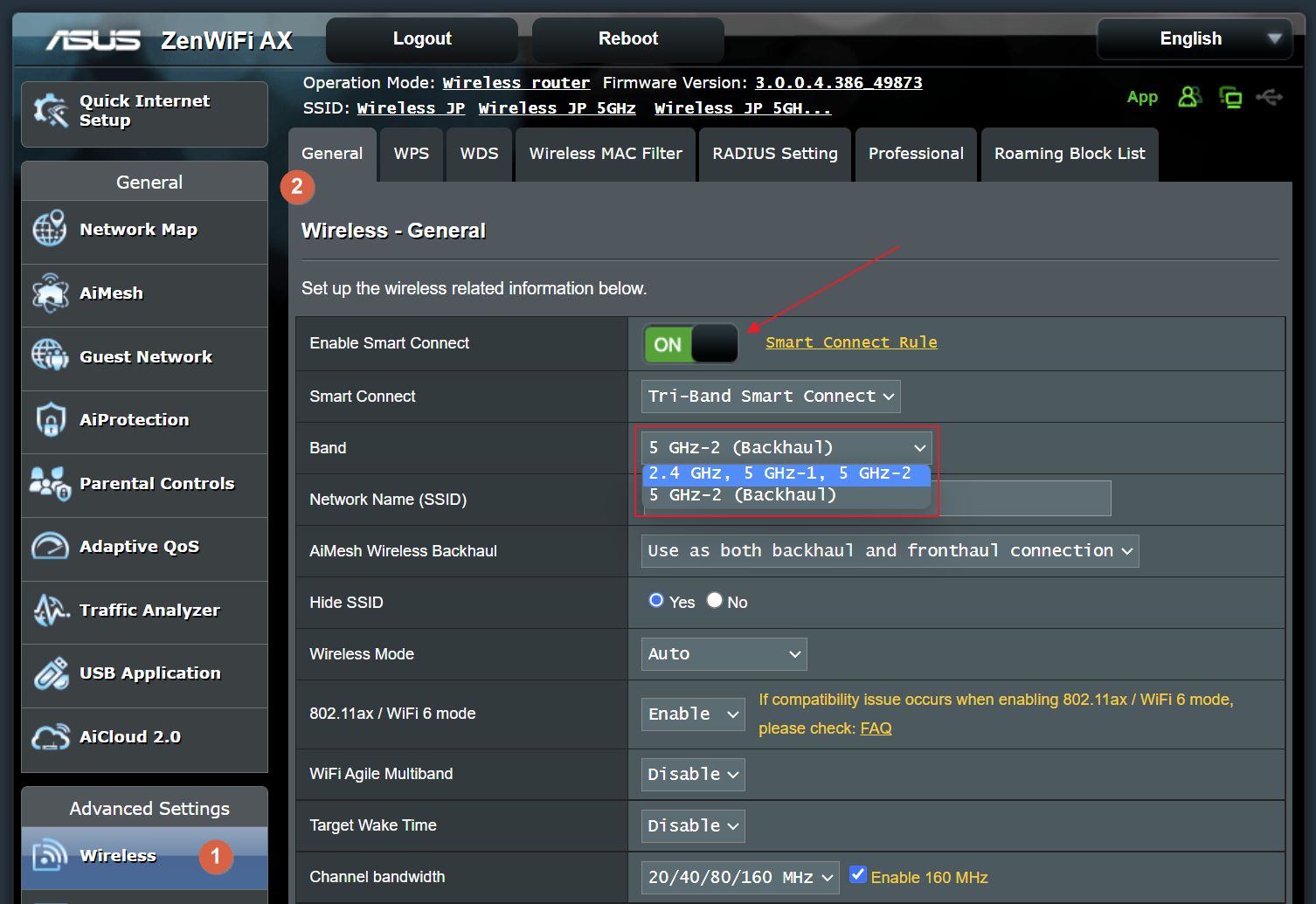Screen dimensions: 1316x904
Task: Click the Logout button
Action: [x=422, y=38]
